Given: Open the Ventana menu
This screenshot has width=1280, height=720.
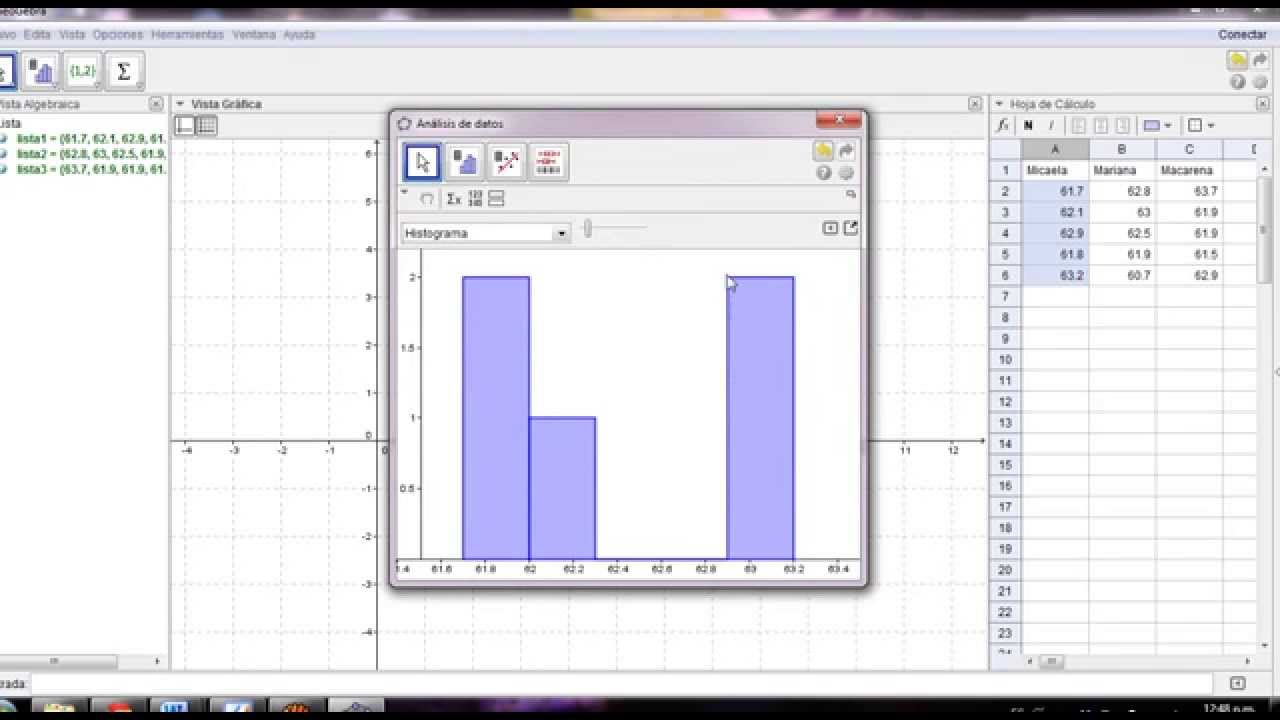Looking at the screenshot, I should pos(254,34).
